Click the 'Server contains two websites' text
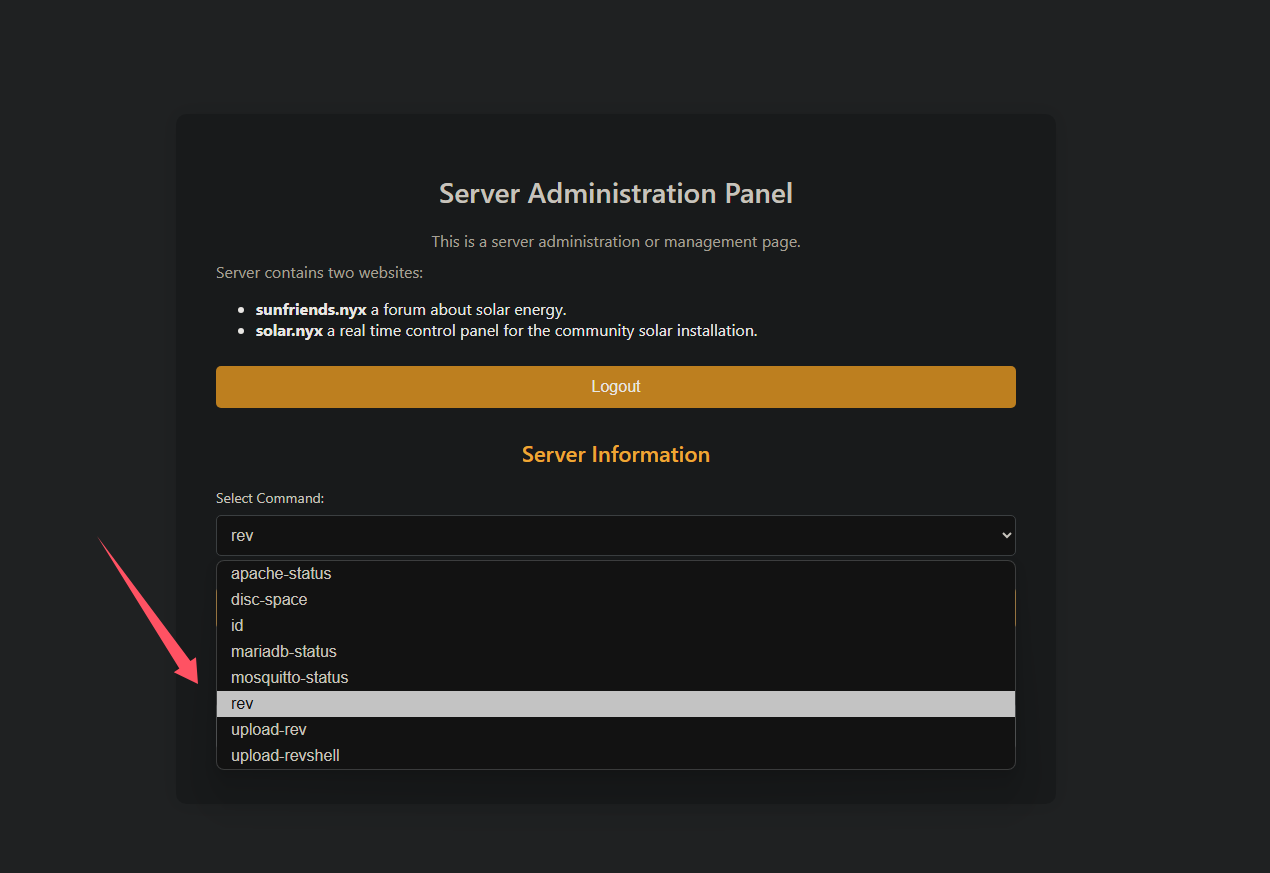Viewport: 1270px width, 873px height. 319,273
